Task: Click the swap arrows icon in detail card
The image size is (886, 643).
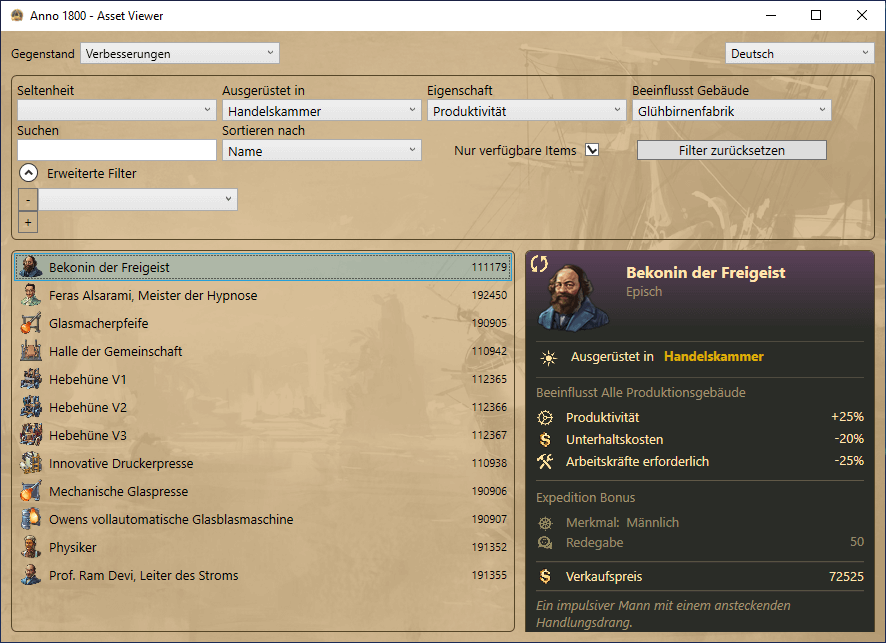Action: 539,263
